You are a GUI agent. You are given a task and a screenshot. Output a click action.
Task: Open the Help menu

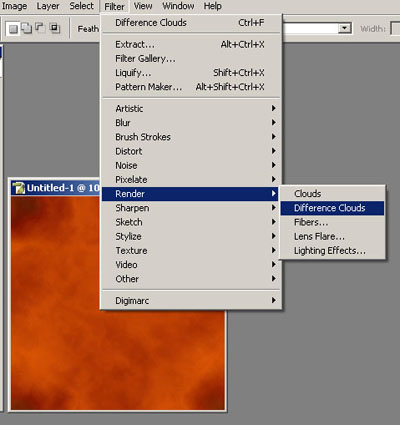(213, 6)
